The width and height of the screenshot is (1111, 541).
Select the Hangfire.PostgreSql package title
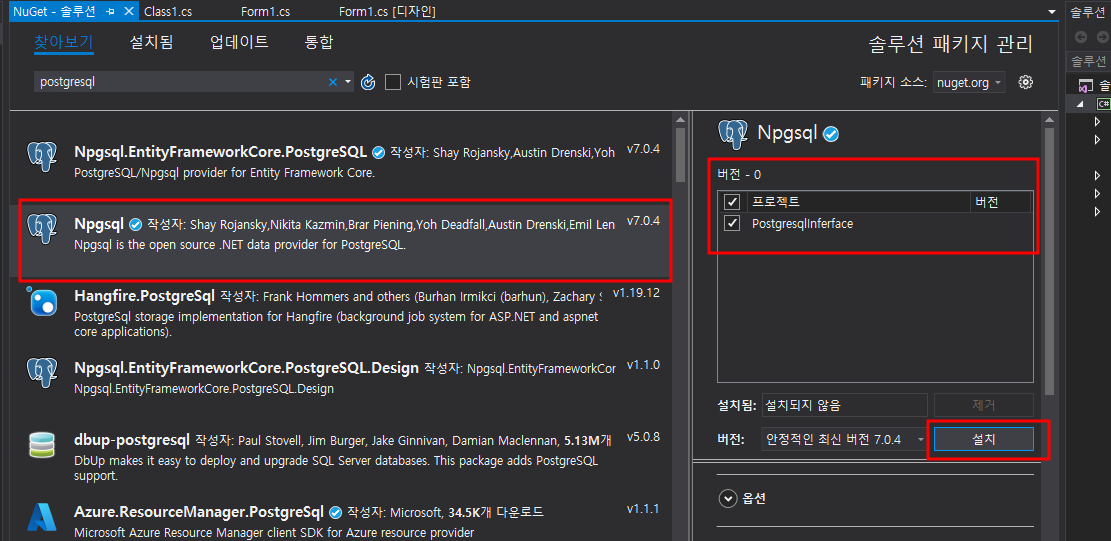point(145,295)
